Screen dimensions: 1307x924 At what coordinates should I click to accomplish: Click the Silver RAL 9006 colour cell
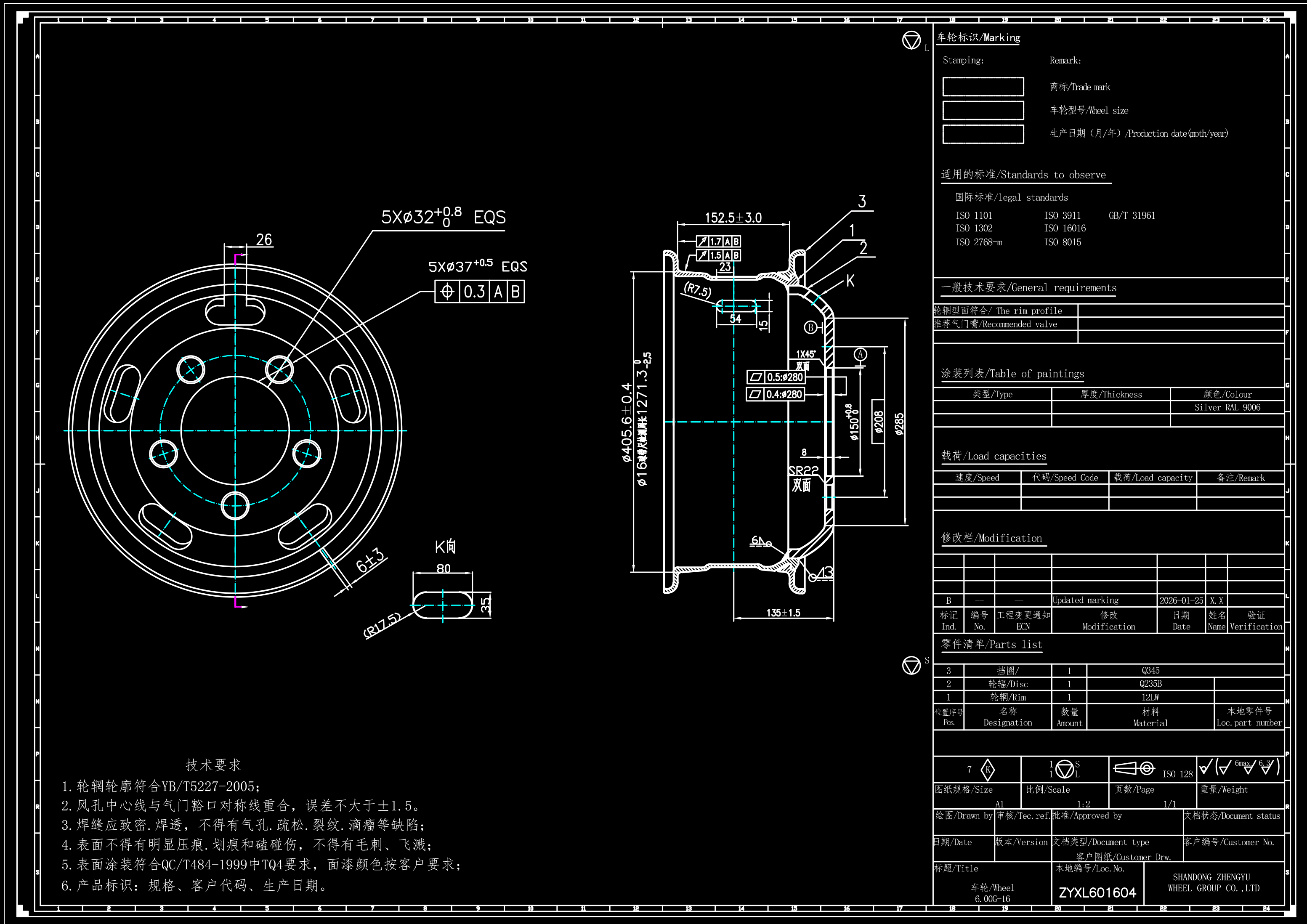point(1227,408)
